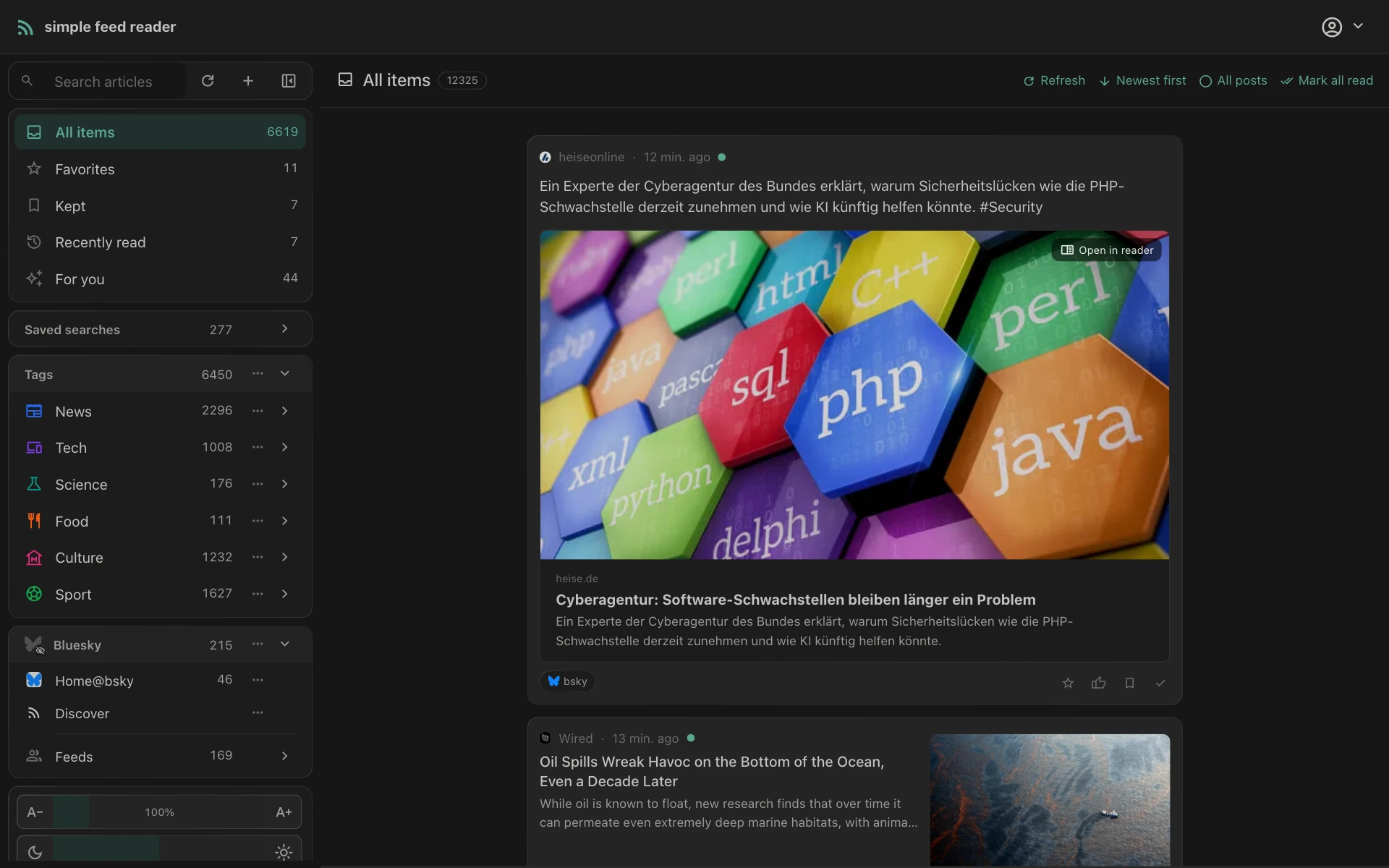Open Recently read items
1389x868 pixels.
pos(160,242)
